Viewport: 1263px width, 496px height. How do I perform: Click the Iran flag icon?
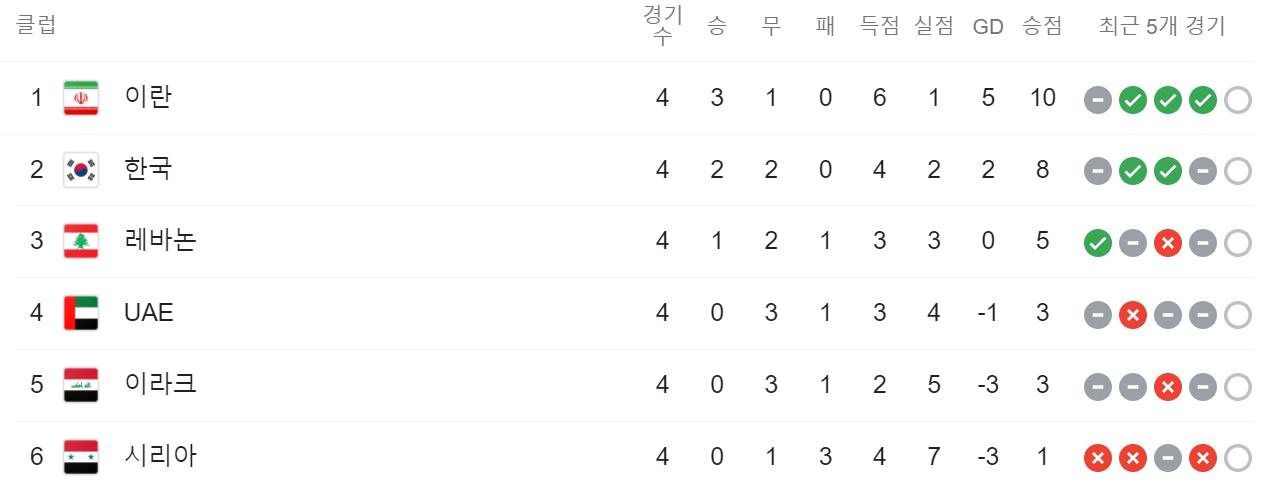pos(80,98)
